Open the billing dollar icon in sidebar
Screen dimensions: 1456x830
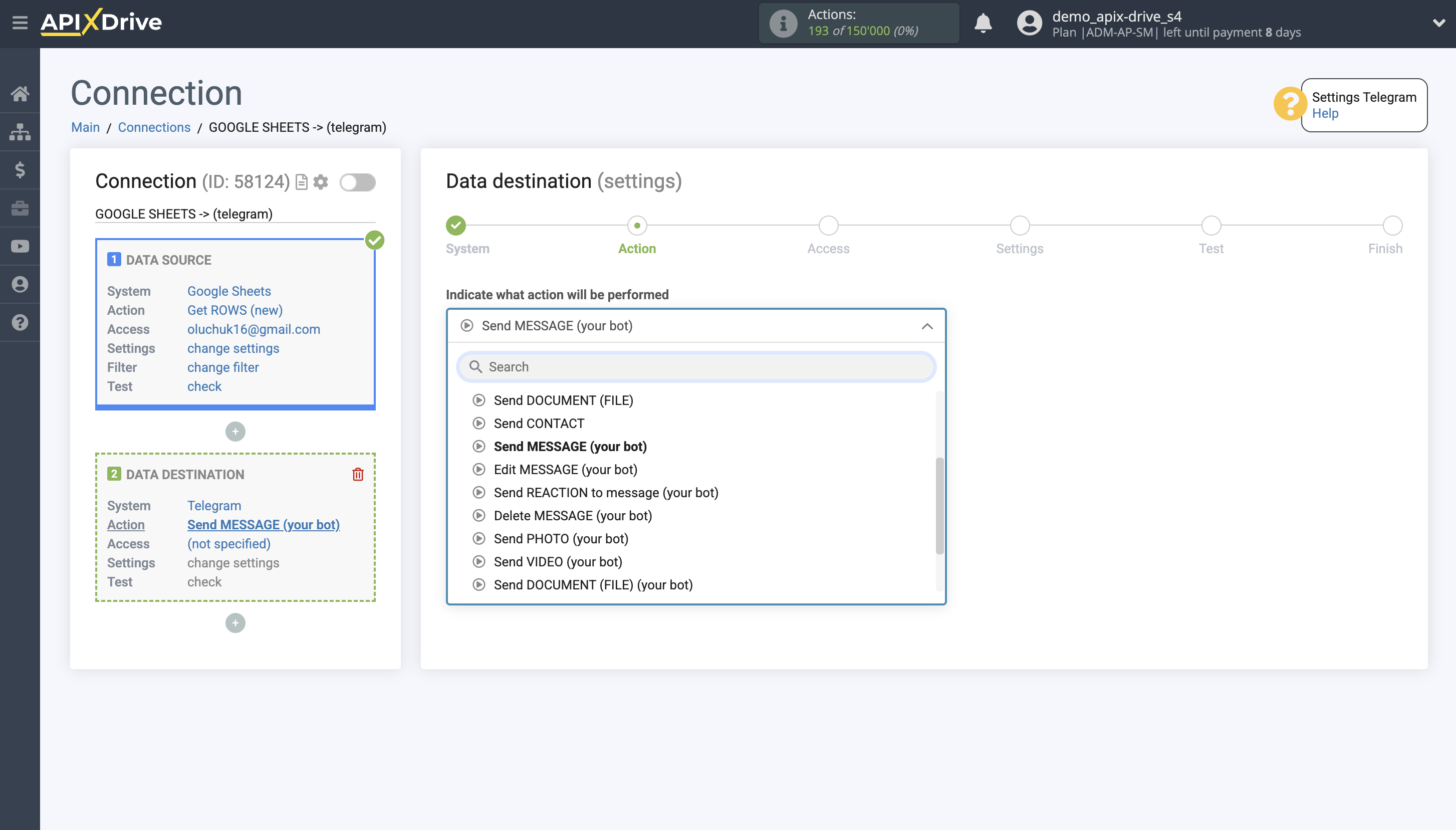click(21, 170)
